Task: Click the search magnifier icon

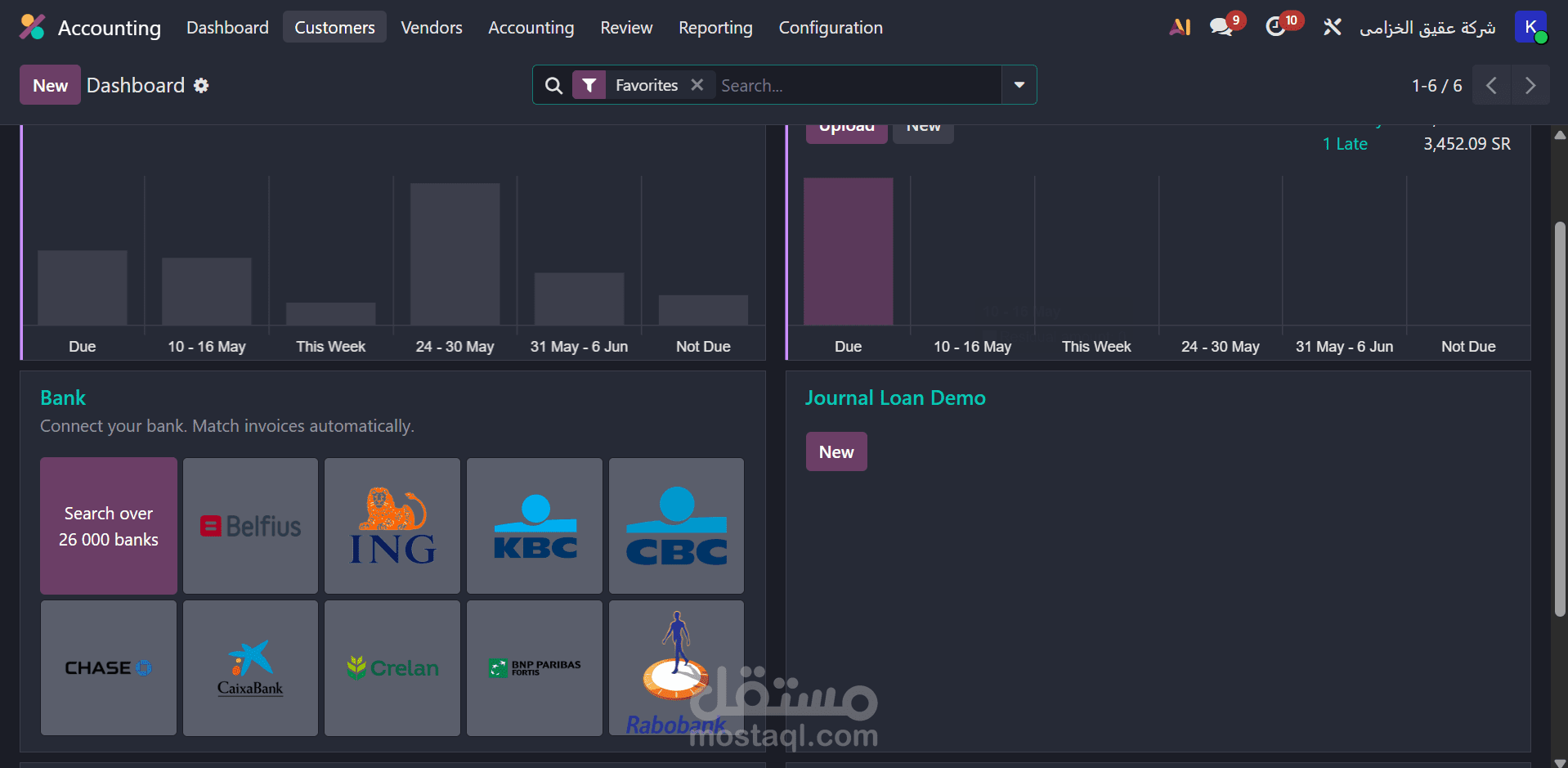Action: pyautogui.click(x=553, y=85)
